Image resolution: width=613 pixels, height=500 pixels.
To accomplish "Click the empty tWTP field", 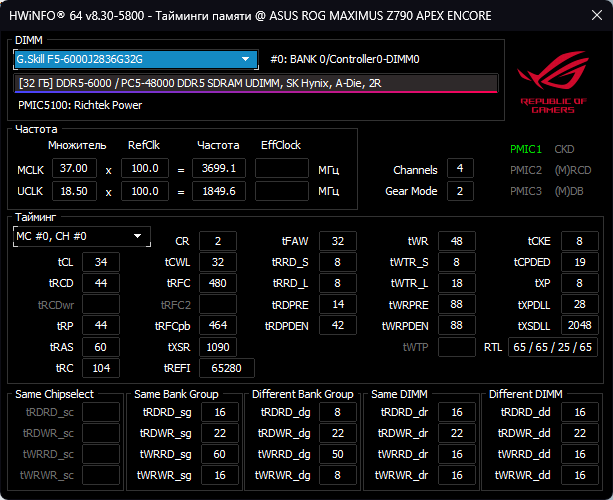I will pos(457,347).
